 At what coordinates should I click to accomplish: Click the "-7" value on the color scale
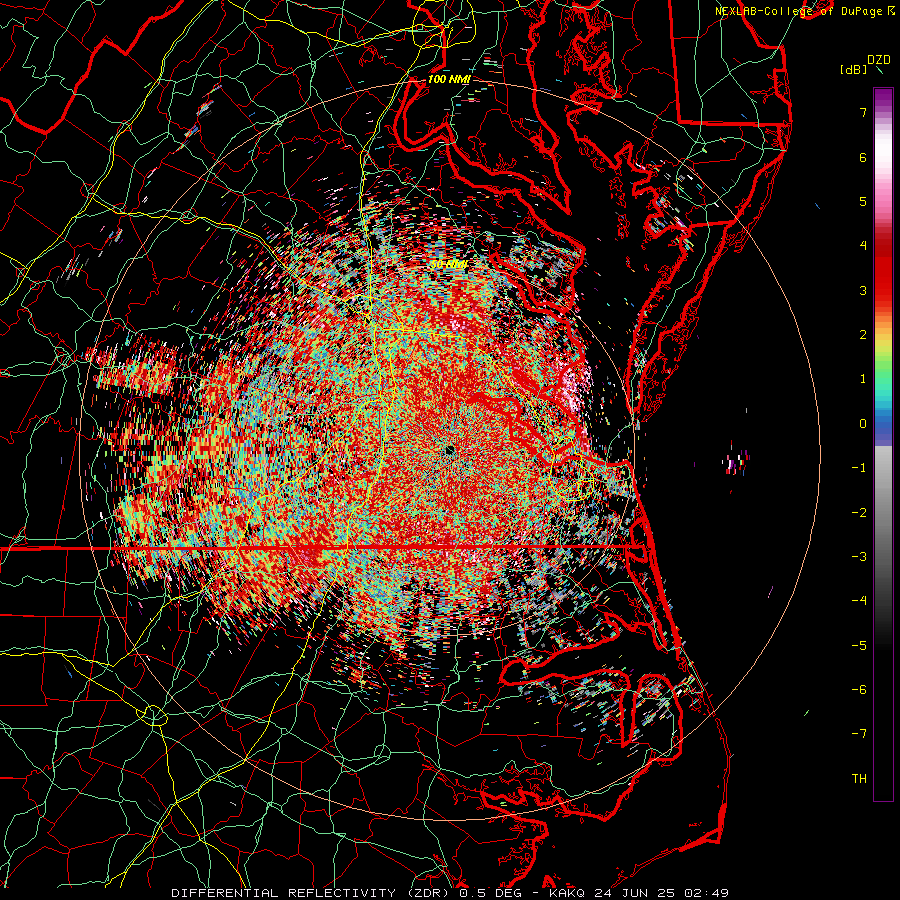click(x=859, y=734)
